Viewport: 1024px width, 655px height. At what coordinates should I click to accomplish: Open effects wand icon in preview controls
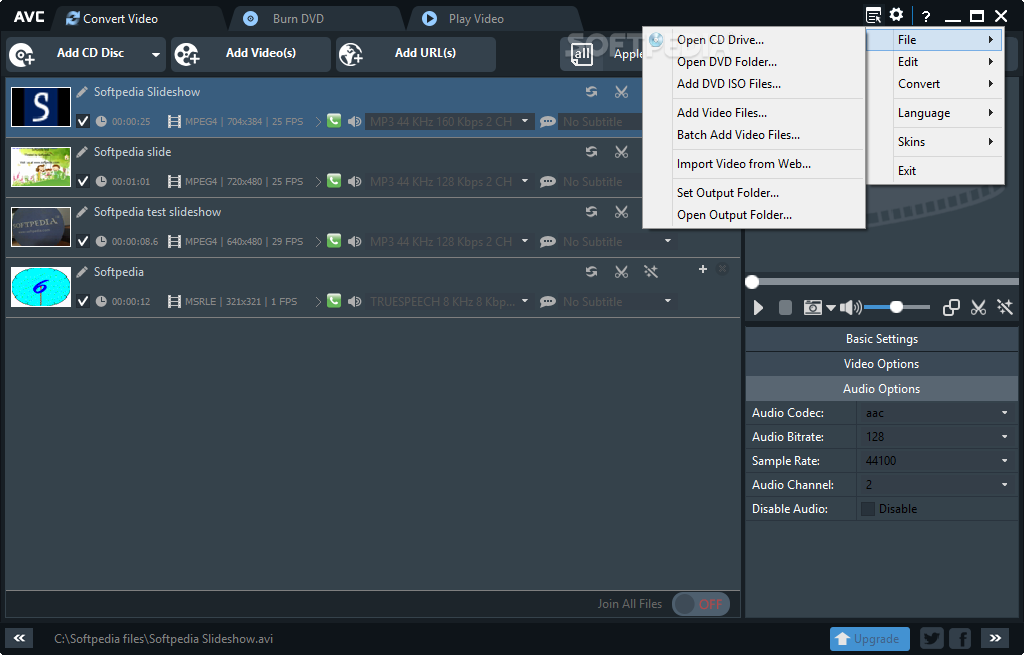(x=1005, y=308)
